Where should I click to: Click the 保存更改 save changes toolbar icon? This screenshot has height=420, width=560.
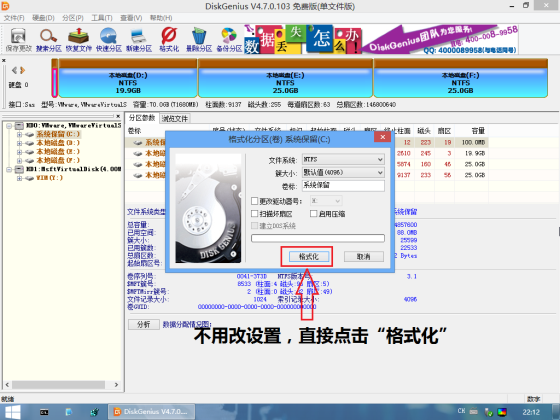(19, 40)
